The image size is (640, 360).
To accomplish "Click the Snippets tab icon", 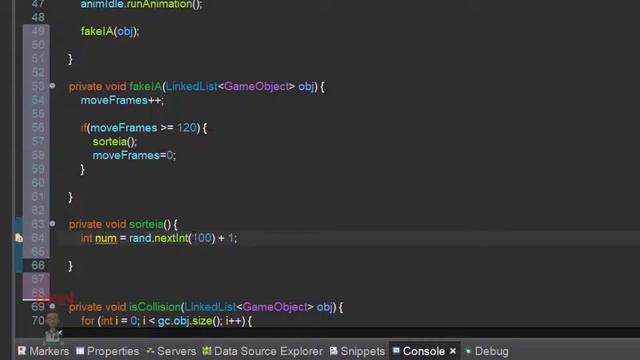I will click(333, 351).
